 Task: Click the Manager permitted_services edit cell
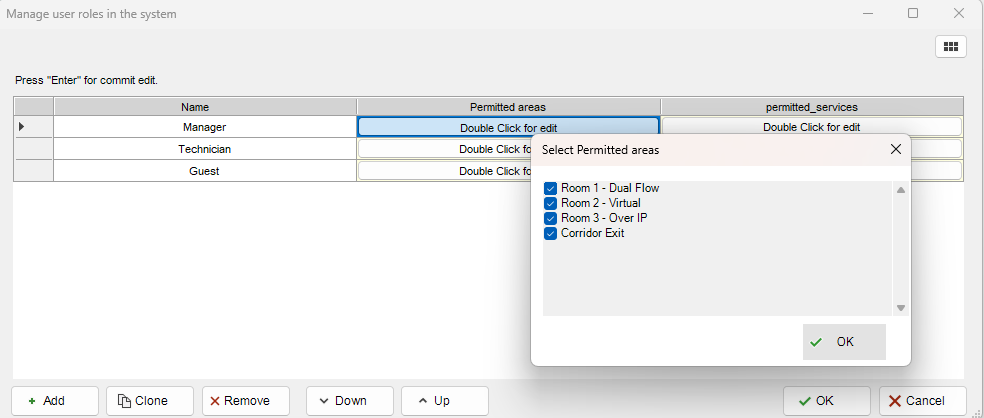[x=811, y=127]
